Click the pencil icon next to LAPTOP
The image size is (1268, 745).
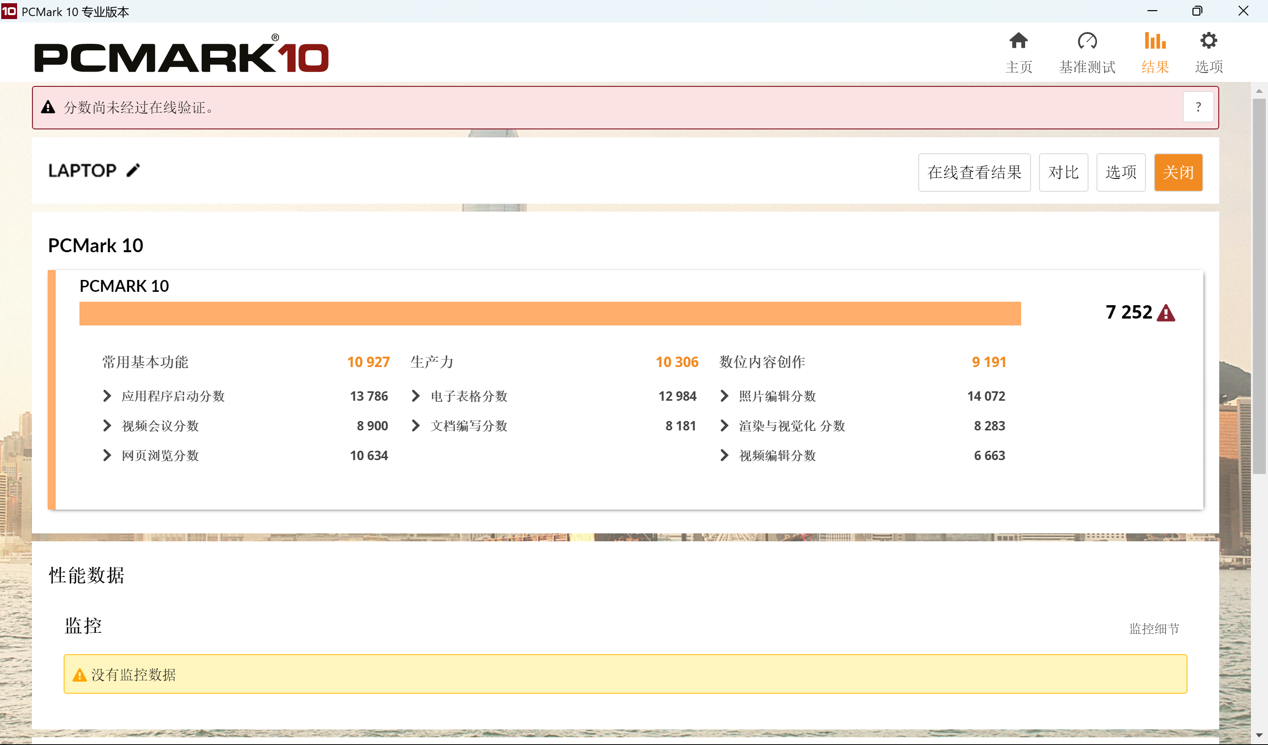(133, 171)
